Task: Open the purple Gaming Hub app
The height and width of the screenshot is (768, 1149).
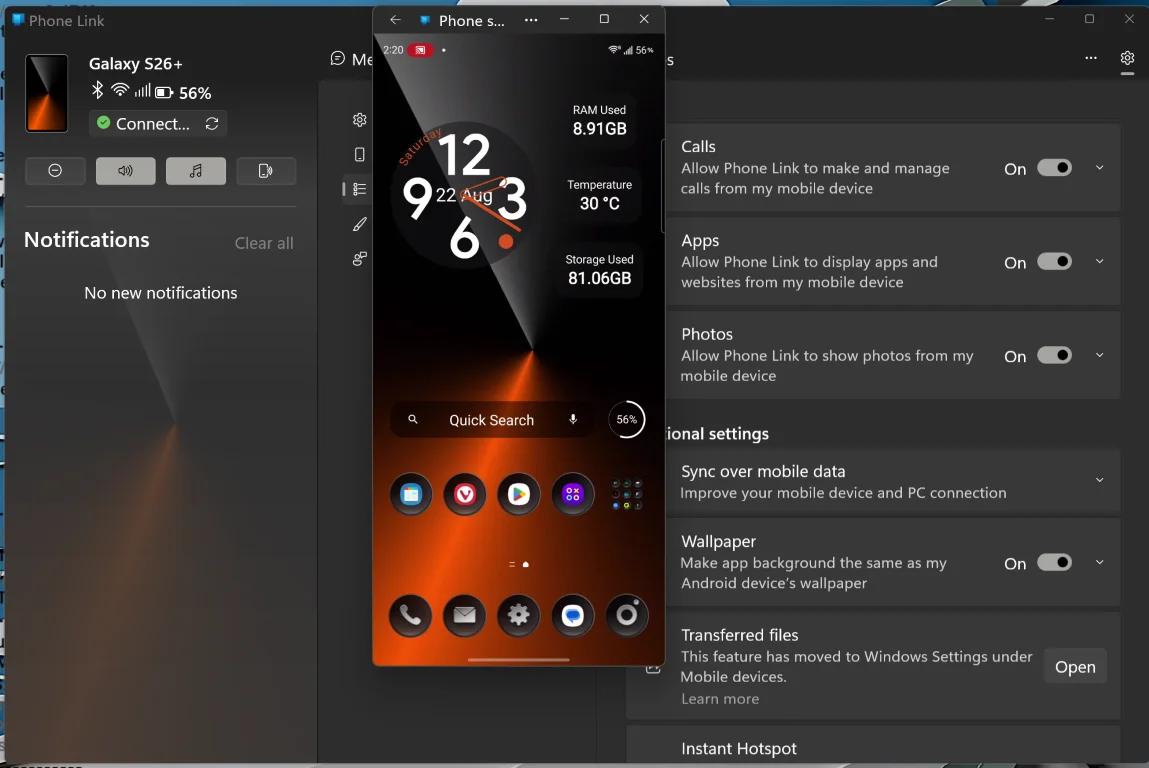Action: pos(572,495)
